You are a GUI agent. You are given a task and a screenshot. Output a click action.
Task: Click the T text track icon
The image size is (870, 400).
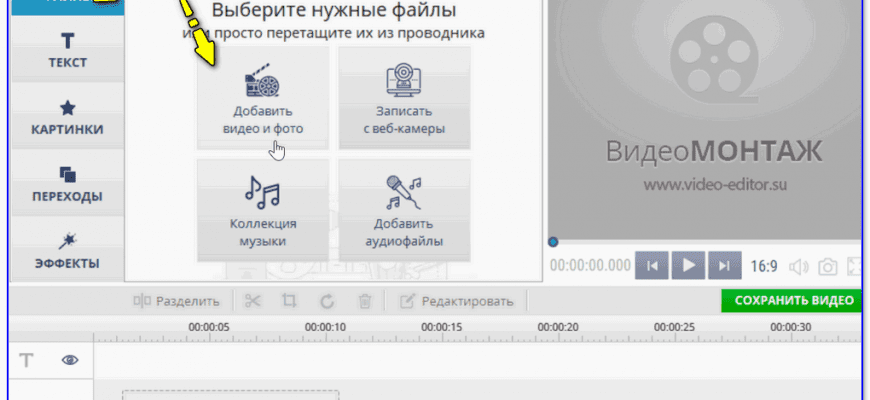(x=26, y=361)
